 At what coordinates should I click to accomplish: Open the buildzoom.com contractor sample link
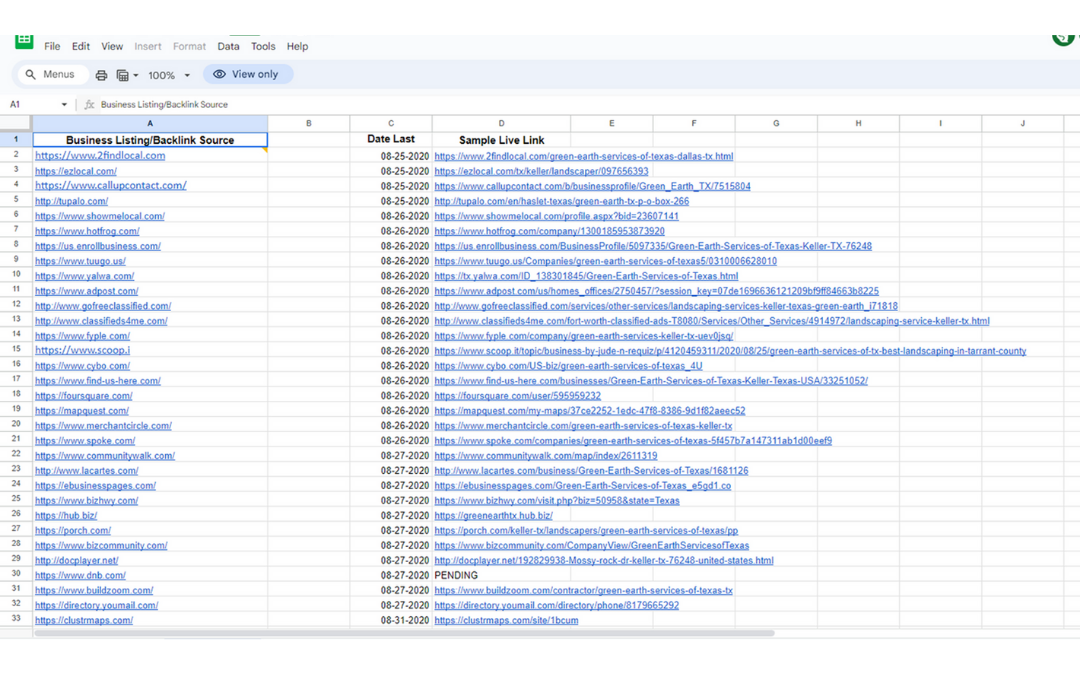pos(583,590)
